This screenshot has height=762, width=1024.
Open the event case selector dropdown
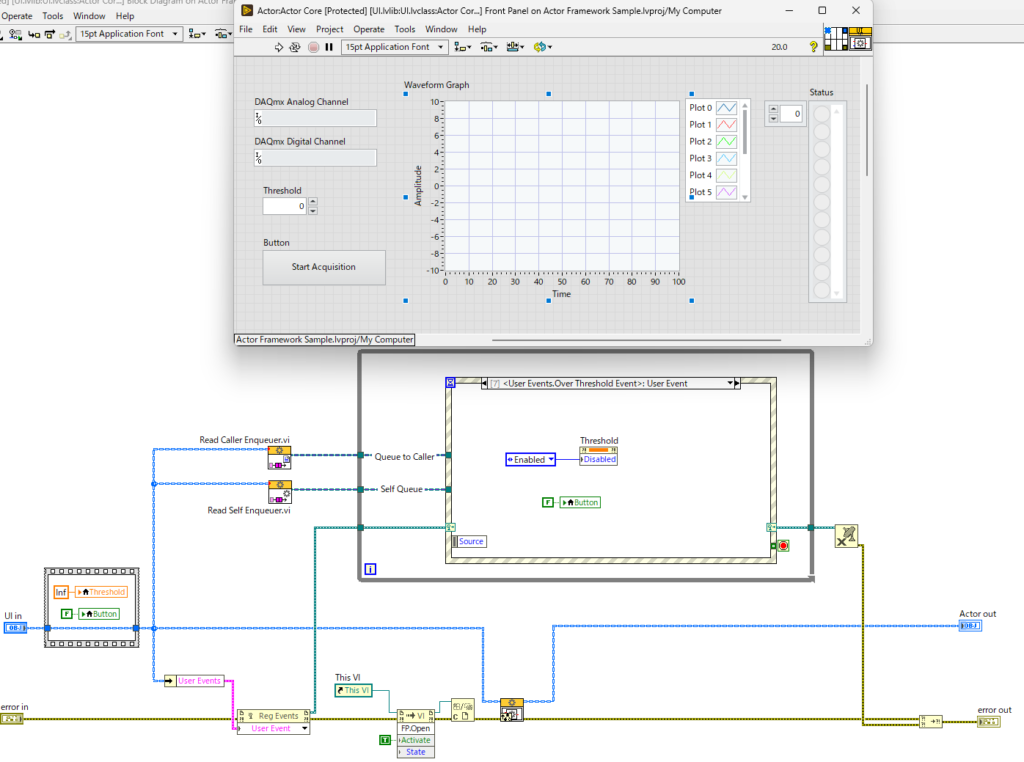click(730, 383)
